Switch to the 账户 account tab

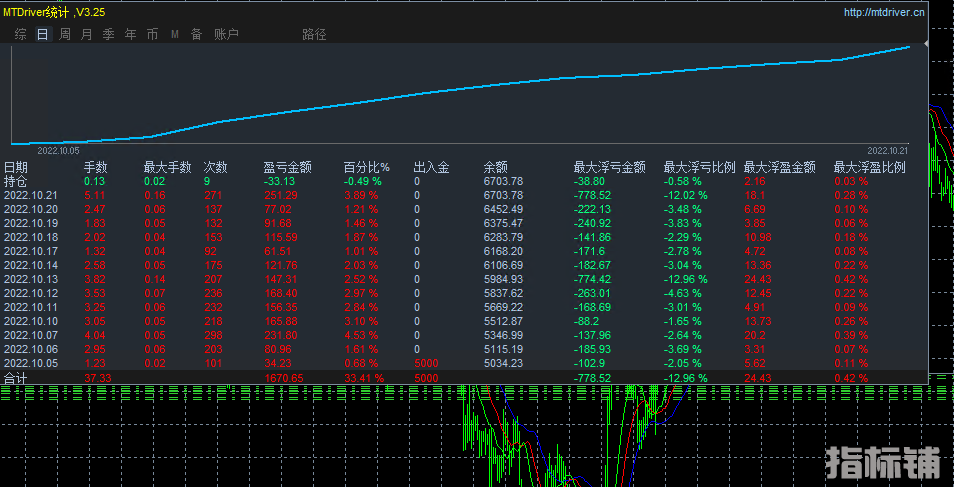(226, 34)
